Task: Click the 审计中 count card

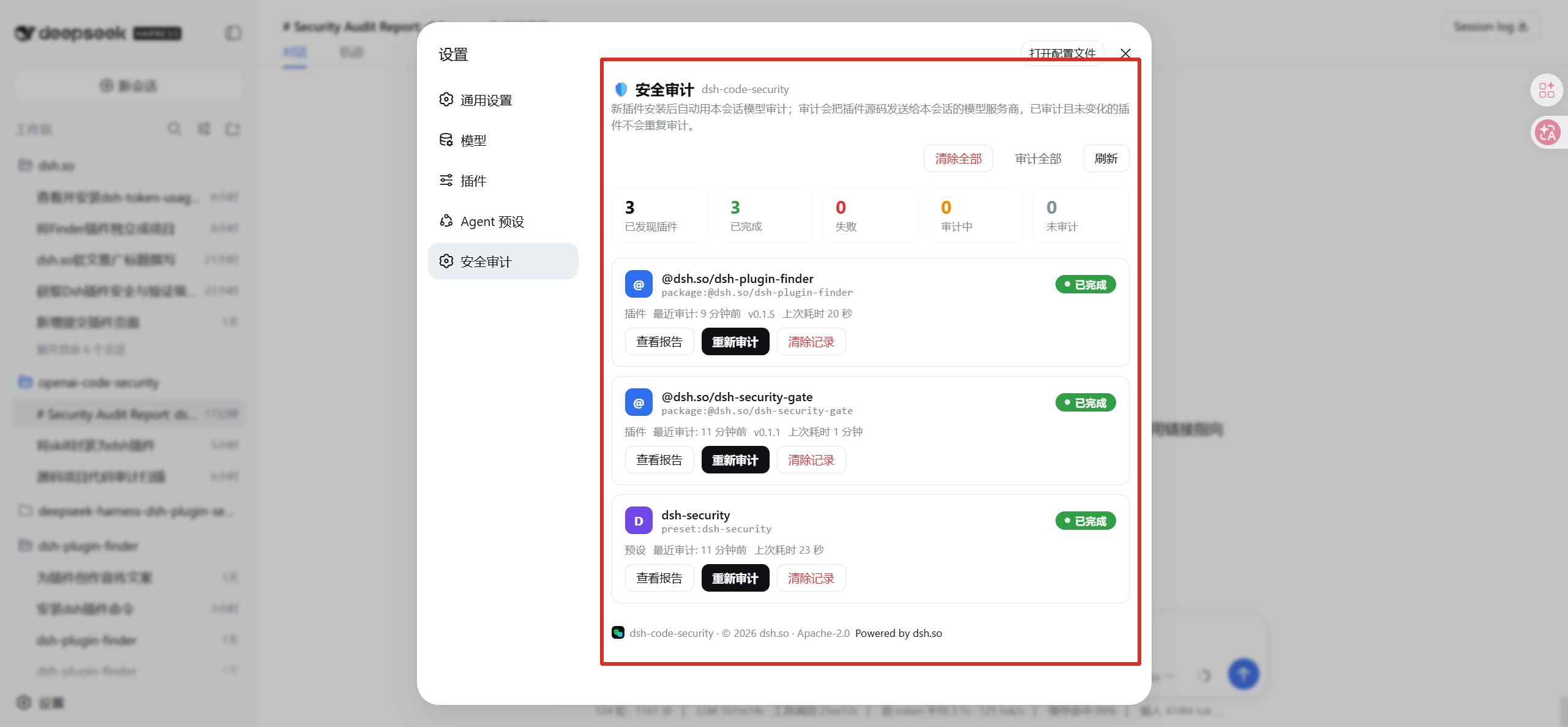Action: [x=975, y=215]
